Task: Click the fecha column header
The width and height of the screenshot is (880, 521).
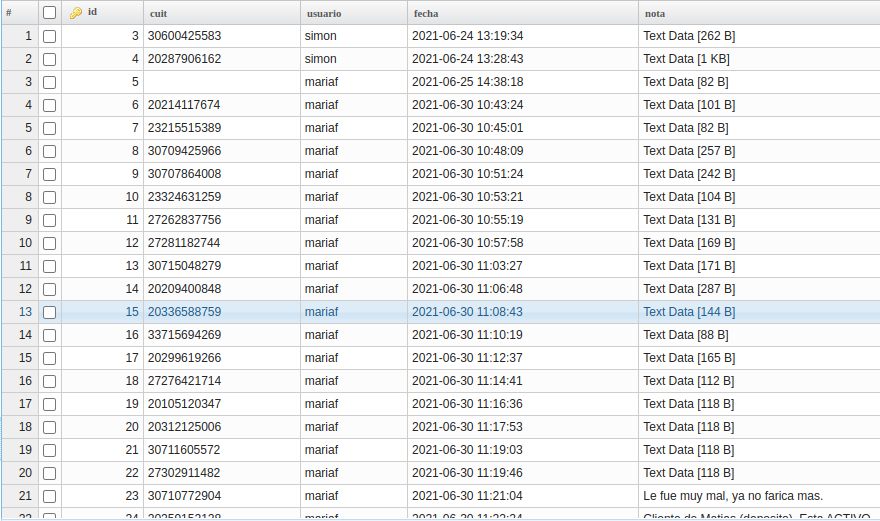Action: pyautogui.click(x=425, y=13)
